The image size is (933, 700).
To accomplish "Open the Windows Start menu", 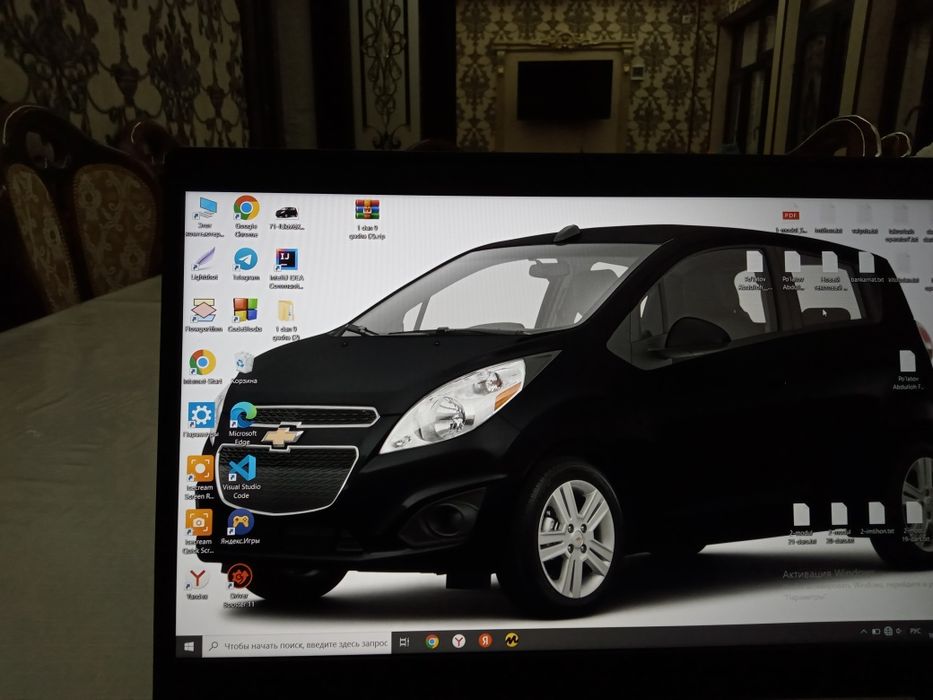I will click(x=189, y=646).
